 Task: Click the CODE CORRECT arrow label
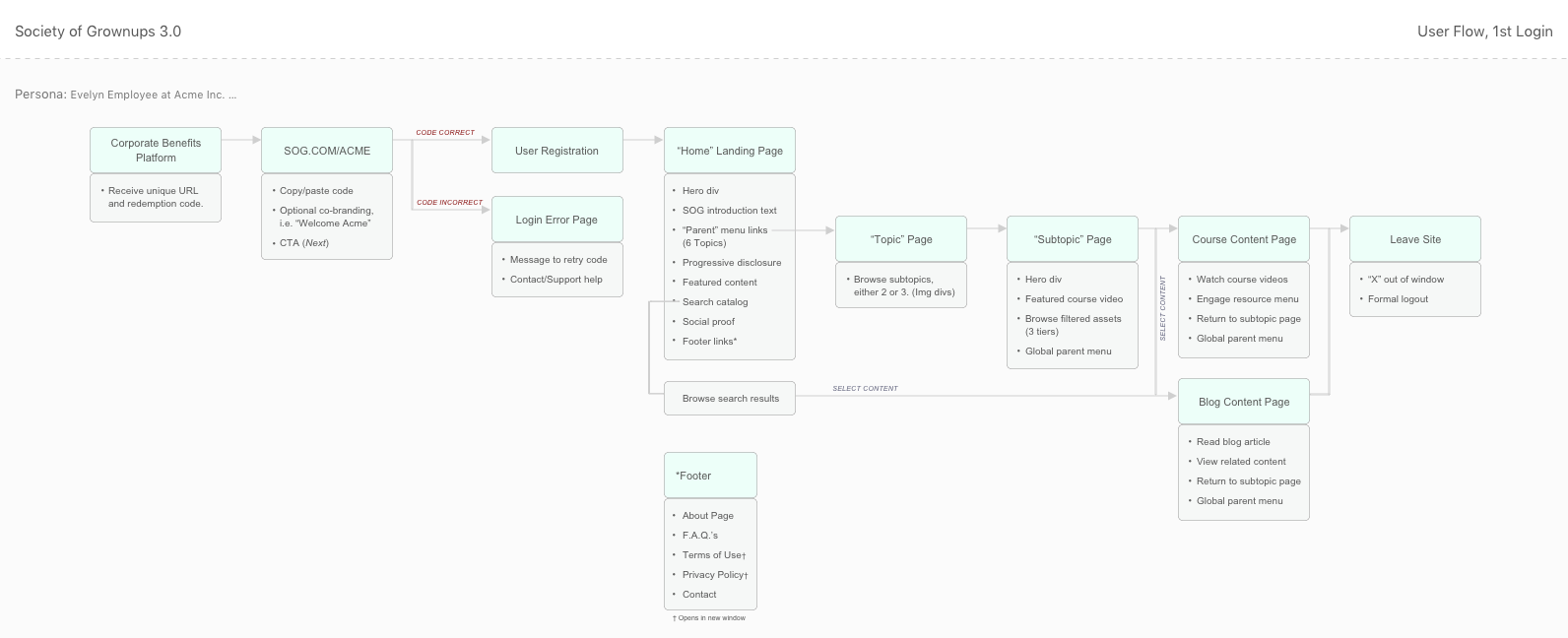tap(445, 132)
